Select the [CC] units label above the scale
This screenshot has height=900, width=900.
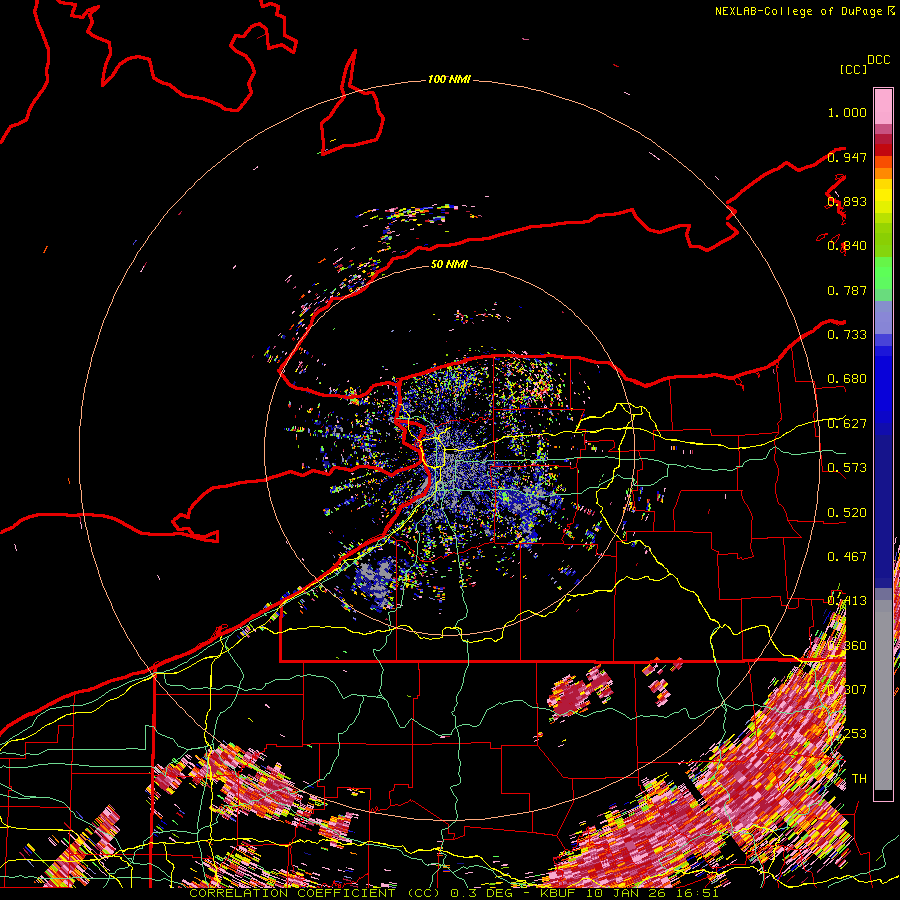(x=853, y=69)
